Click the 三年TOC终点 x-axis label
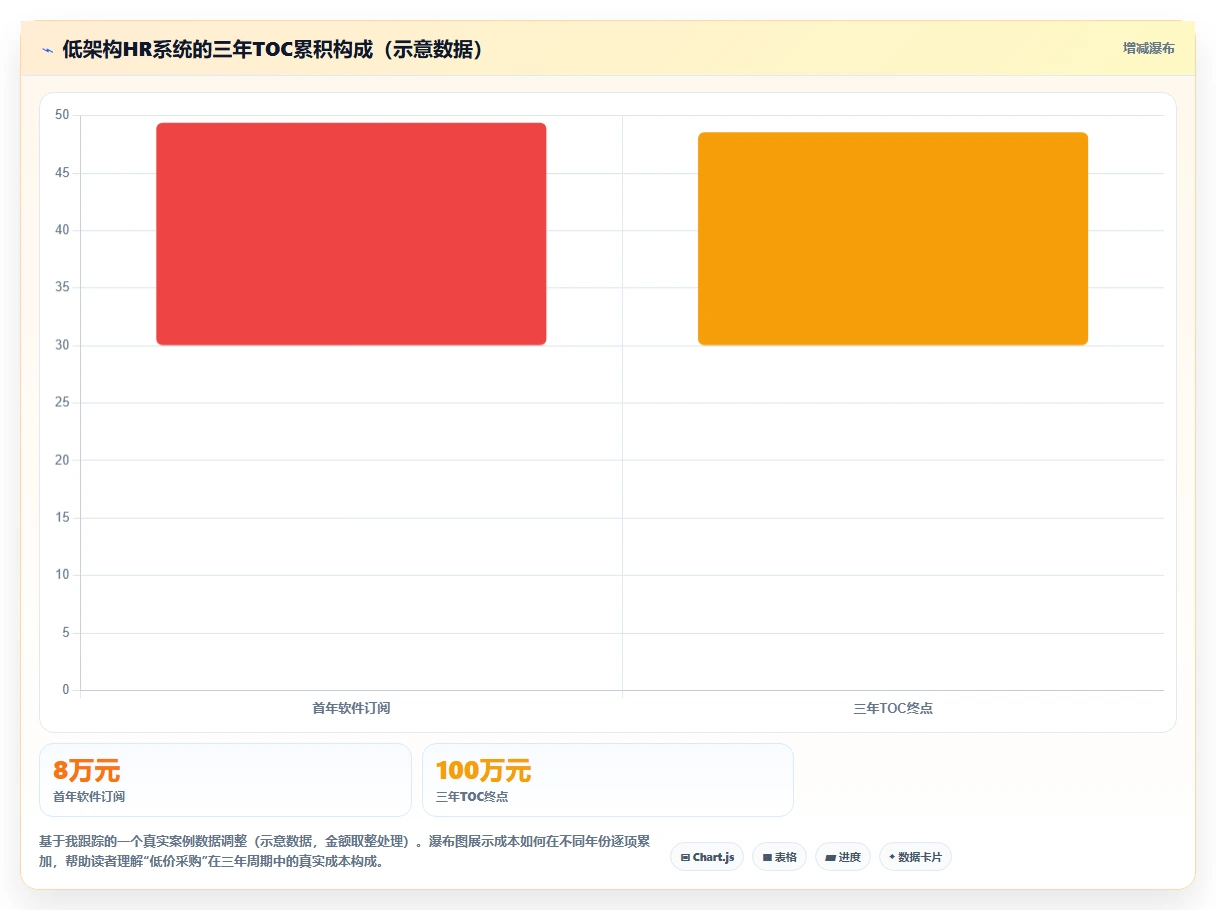Image resolution: width=1216 pixels, height=910 pixels. tap(893, 708)
